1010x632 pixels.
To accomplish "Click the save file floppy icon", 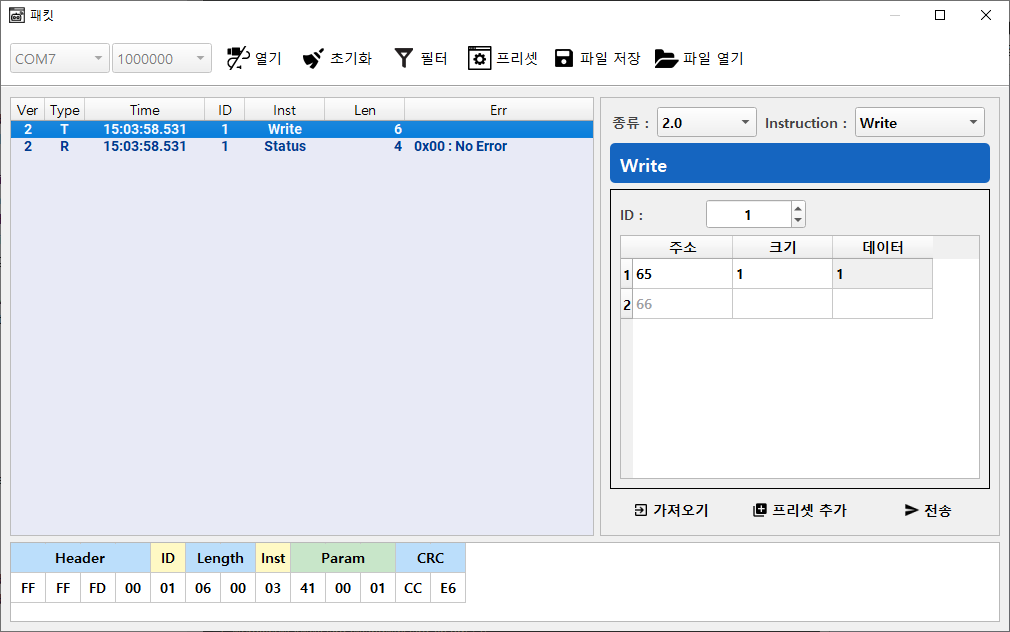I will [564, 58].
